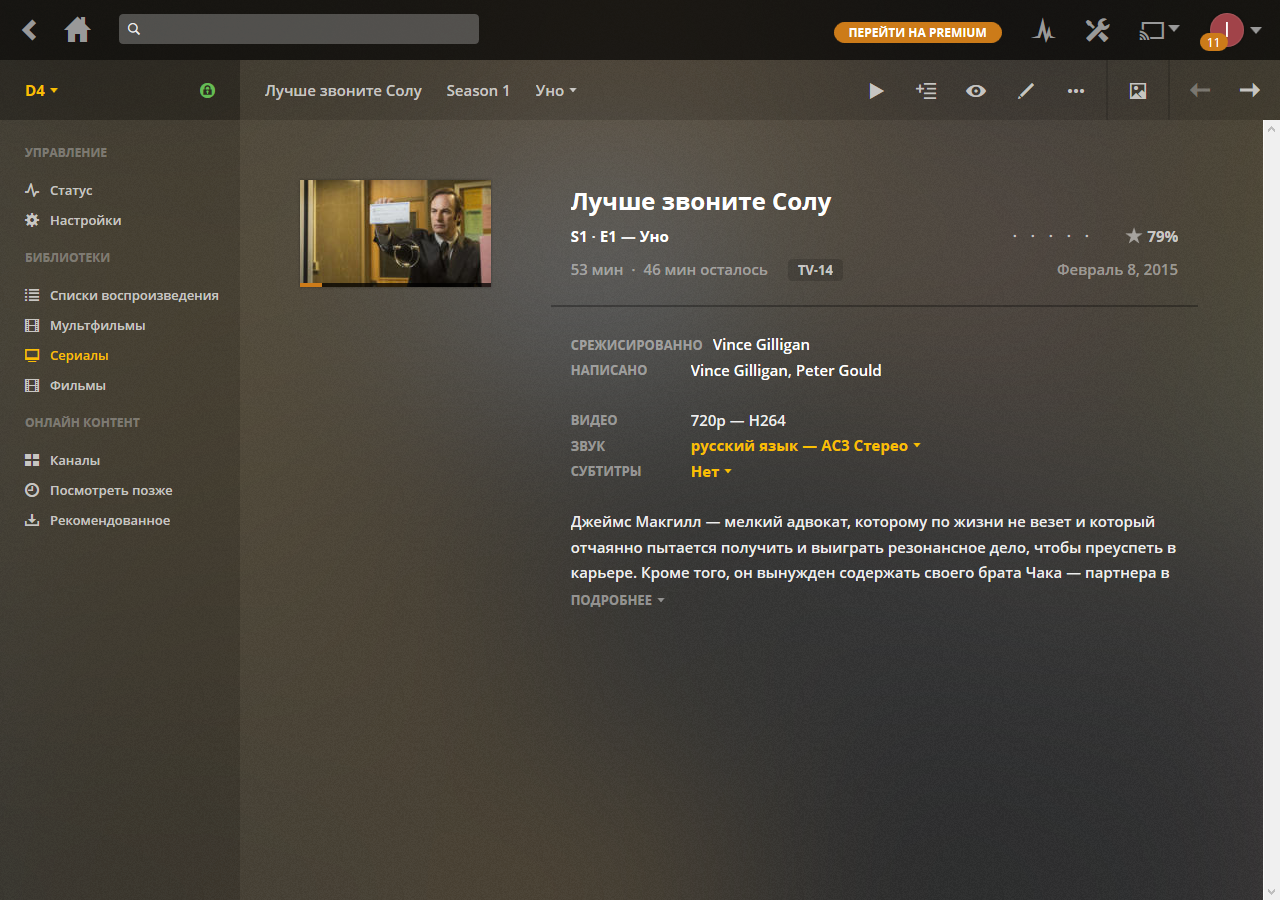This screenshot has height=900, width=1280.
Task: Toggle watched status eye icon
Action: click(x=976, y=91)
